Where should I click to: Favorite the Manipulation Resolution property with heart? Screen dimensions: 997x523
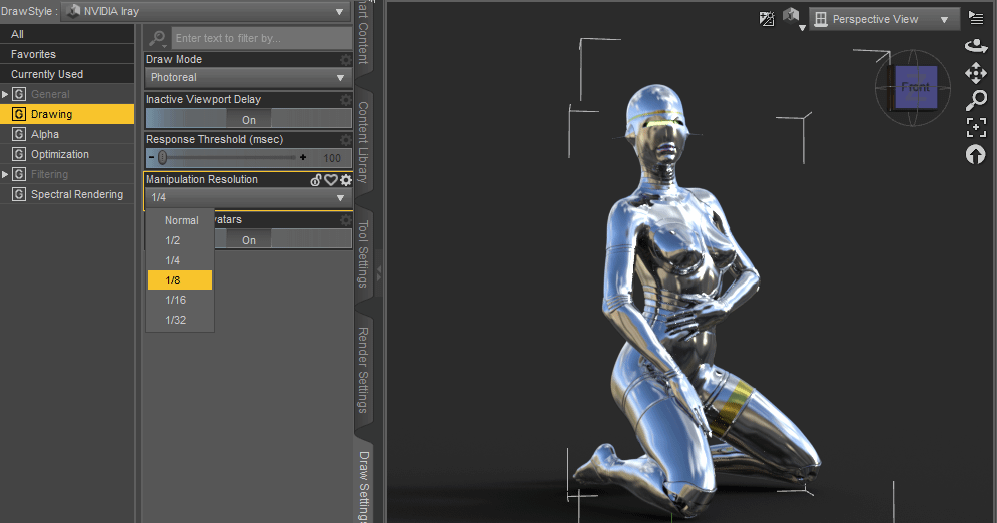[x=331, y=180]
